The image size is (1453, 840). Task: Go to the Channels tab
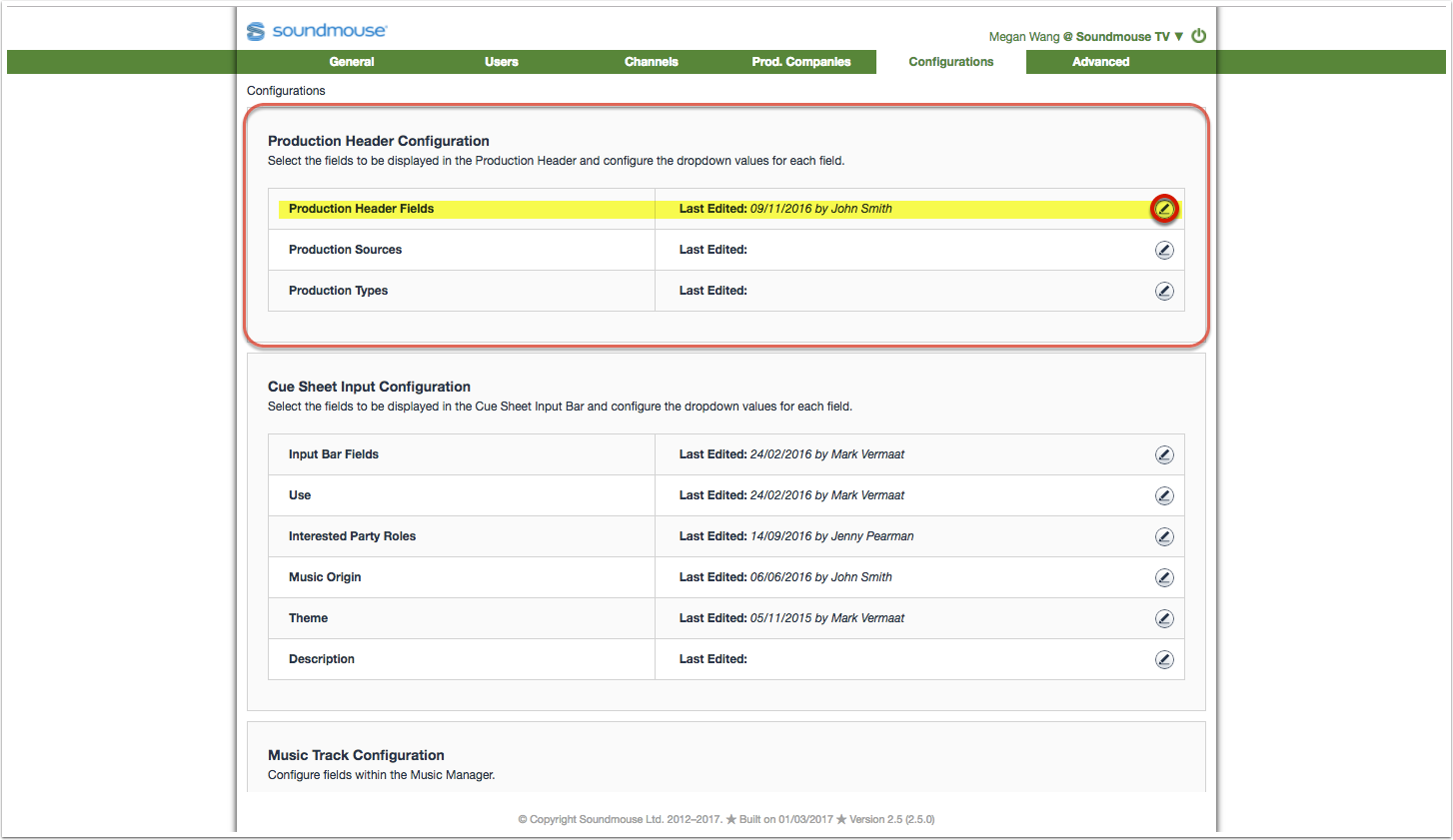tap(652, 62)
